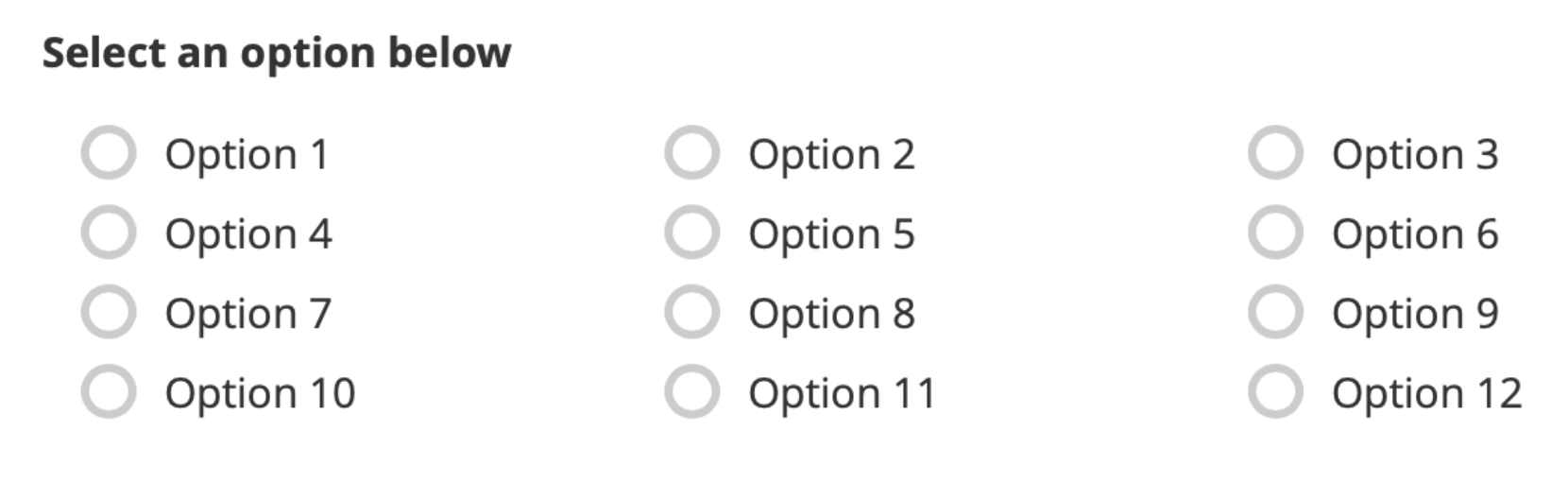Choose the Option 10 radio button

[109, 391]
